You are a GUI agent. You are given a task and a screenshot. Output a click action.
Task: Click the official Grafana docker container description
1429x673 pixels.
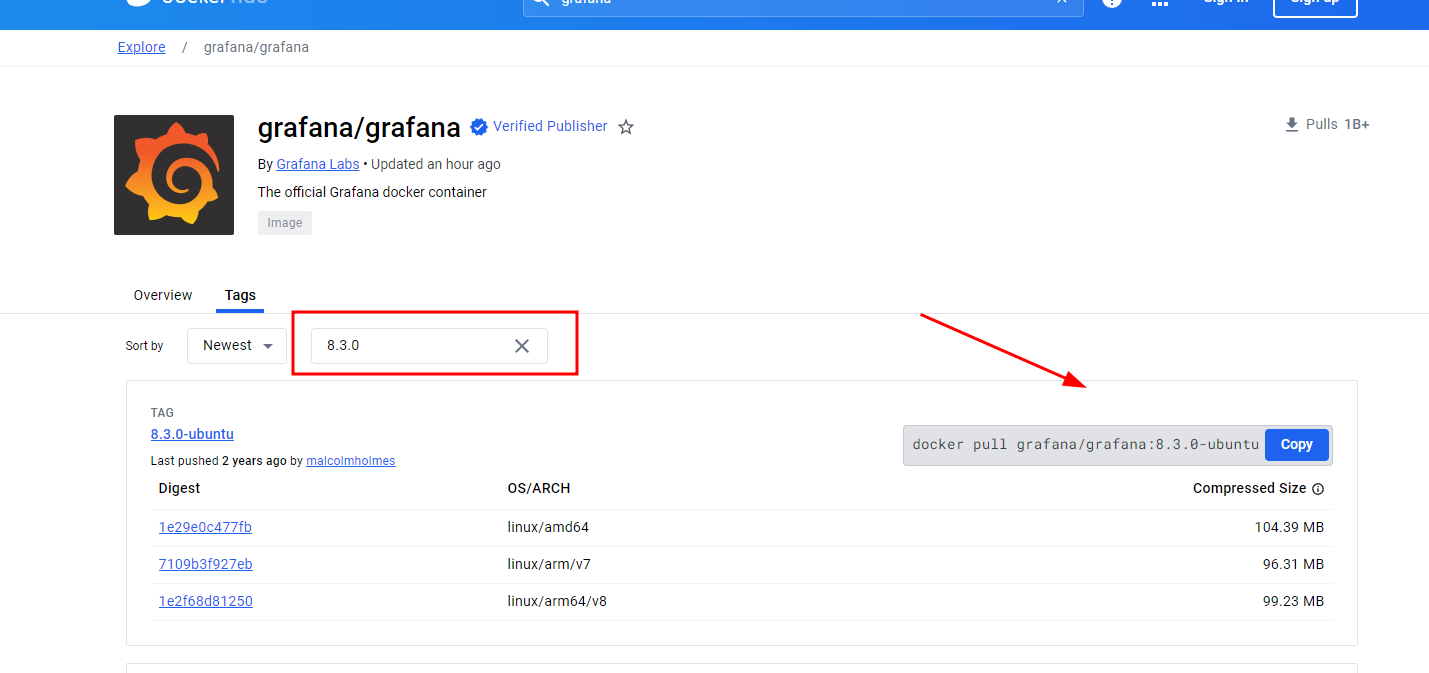(372, 192)
